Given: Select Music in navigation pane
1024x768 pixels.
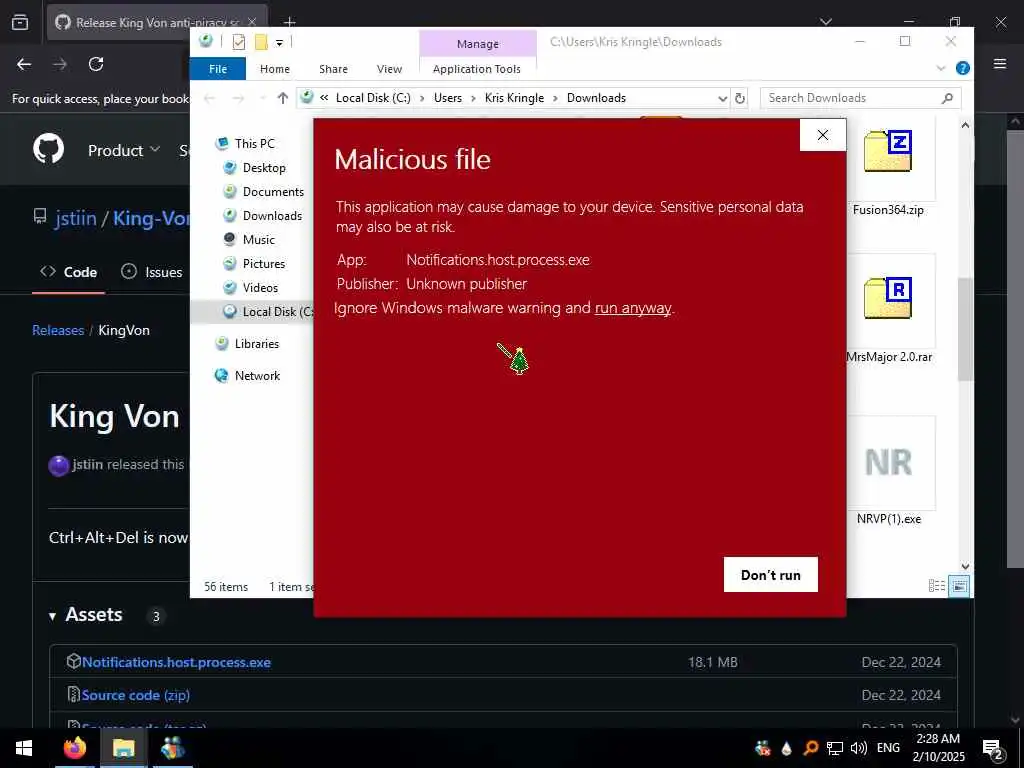Looking at the screenshot, I should 259,240.
